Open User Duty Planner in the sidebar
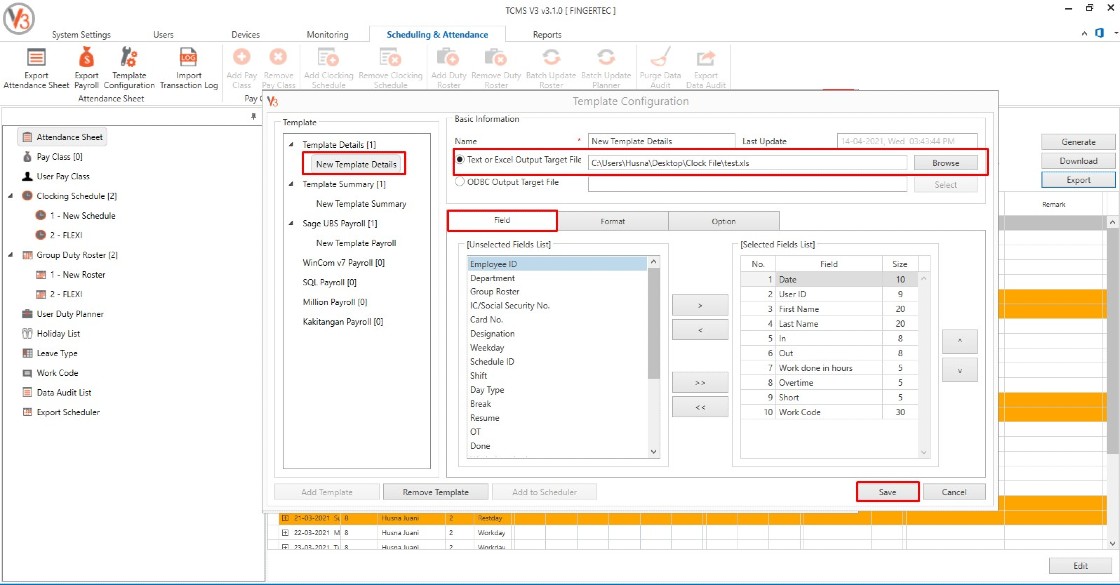1120x585 pixels. pyautogui.click(x=63, y=314)
